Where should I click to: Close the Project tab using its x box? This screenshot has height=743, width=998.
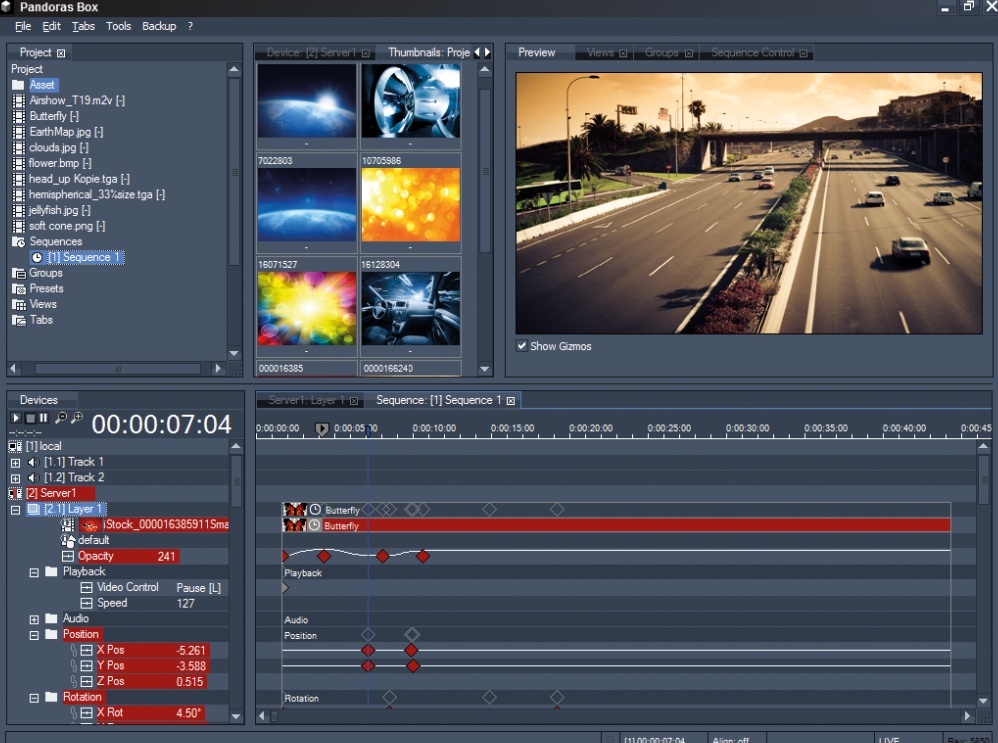tap(61, 53)
